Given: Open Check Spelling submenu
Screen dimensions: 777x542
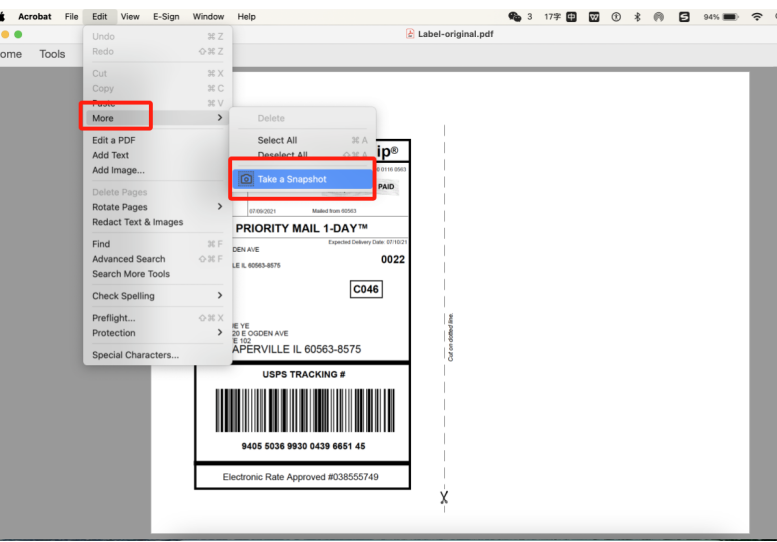Looking at the screenshot, I should pos(158,296).
